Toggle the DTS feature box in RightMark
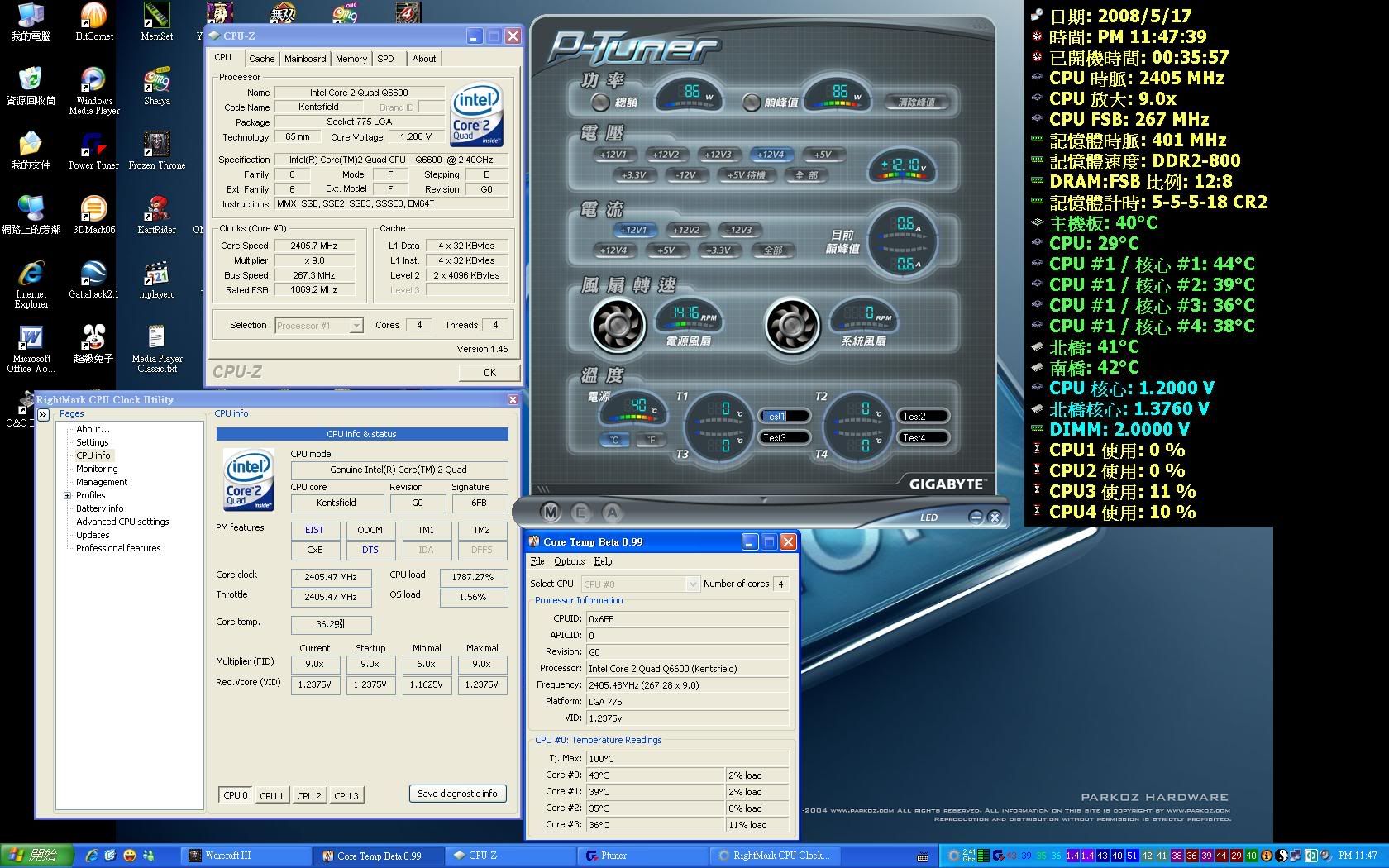Viewport: 1389px width, 868px height. coord(370,550)
